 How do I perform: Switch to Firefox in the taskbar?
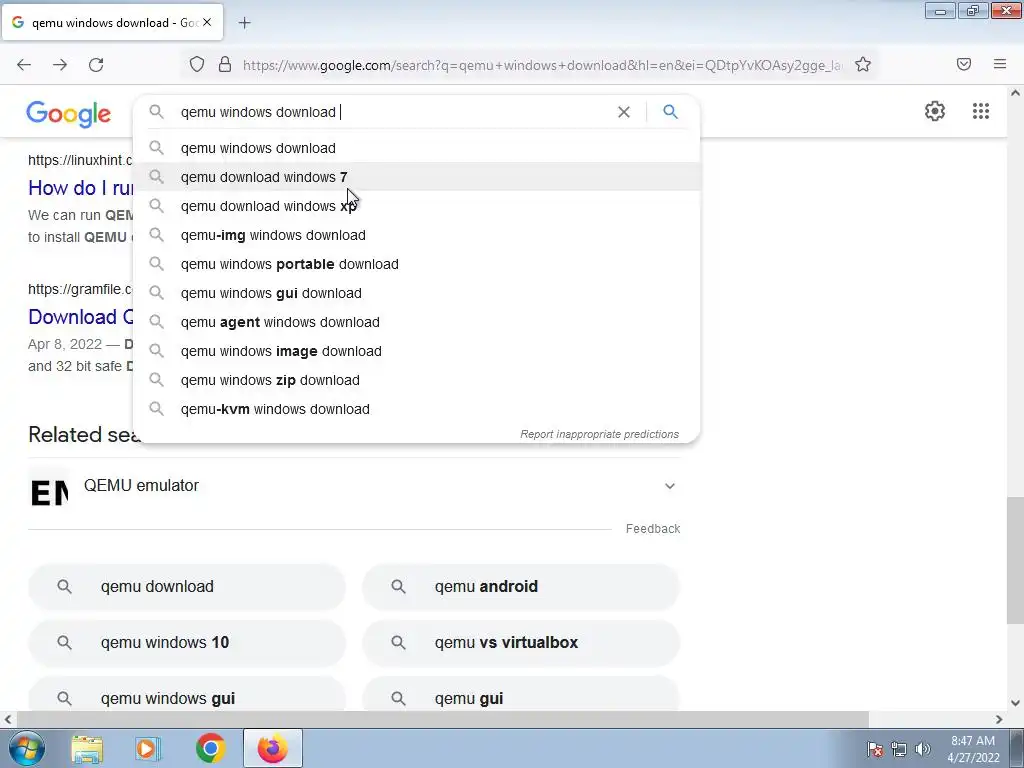click(272, 748)
